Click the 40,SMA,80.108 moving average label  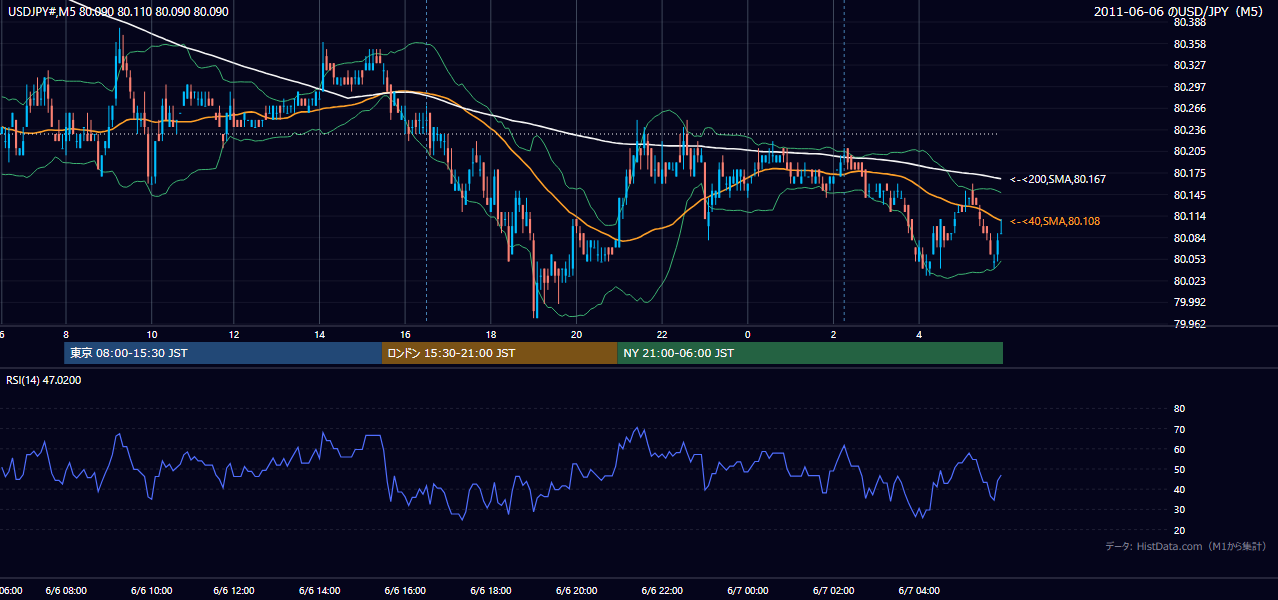coord(1055,221)
